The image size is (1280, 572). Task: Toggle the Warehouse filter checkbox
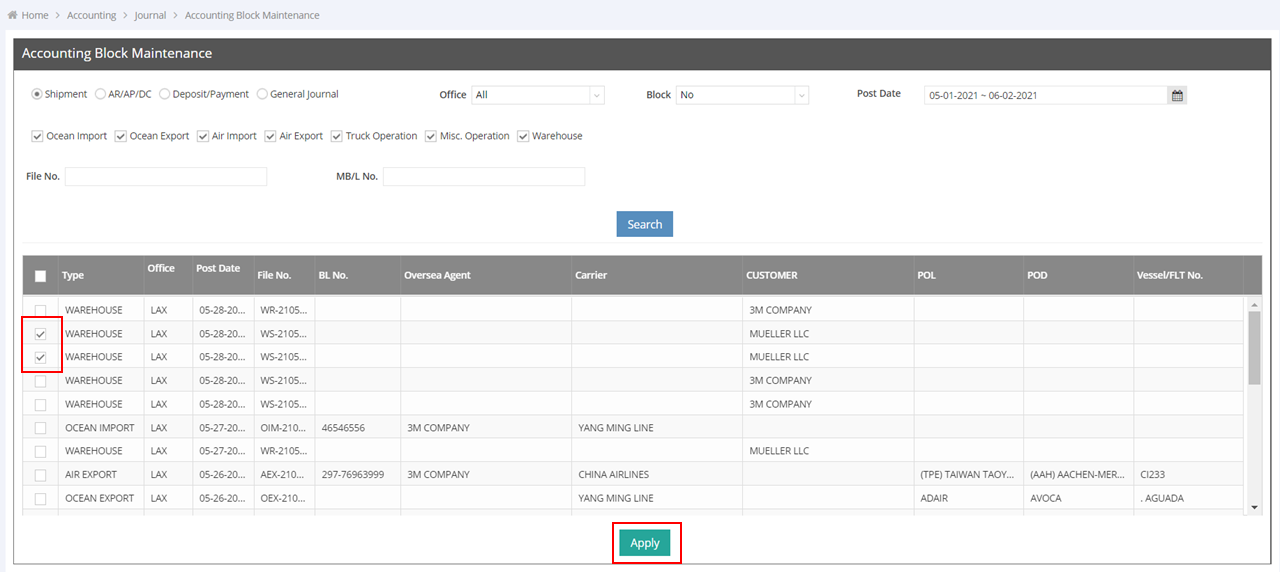[x=523, y=136]
